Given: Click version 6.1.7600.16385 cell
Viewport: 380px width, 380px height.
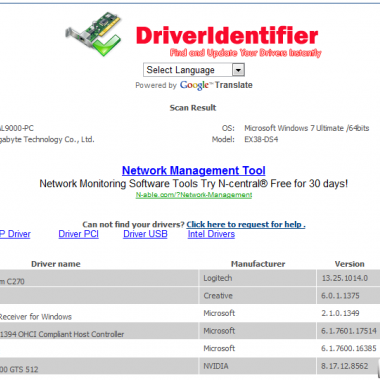Looking at the screenshot, I should (348, 348).
